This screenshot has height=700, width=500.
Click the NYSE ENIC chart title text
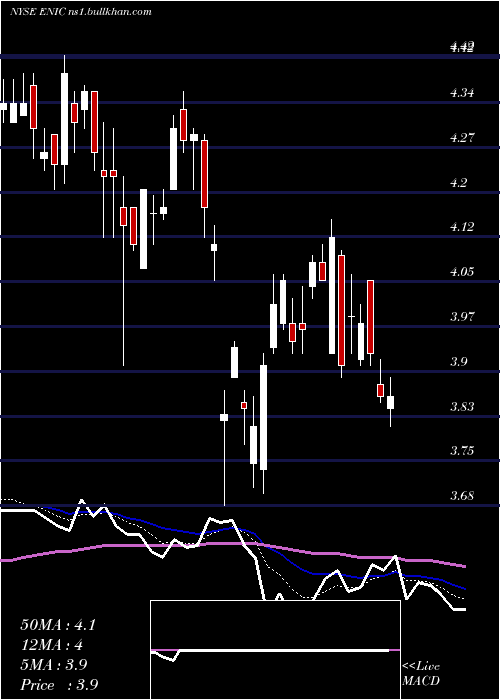[x=81, y=12]
